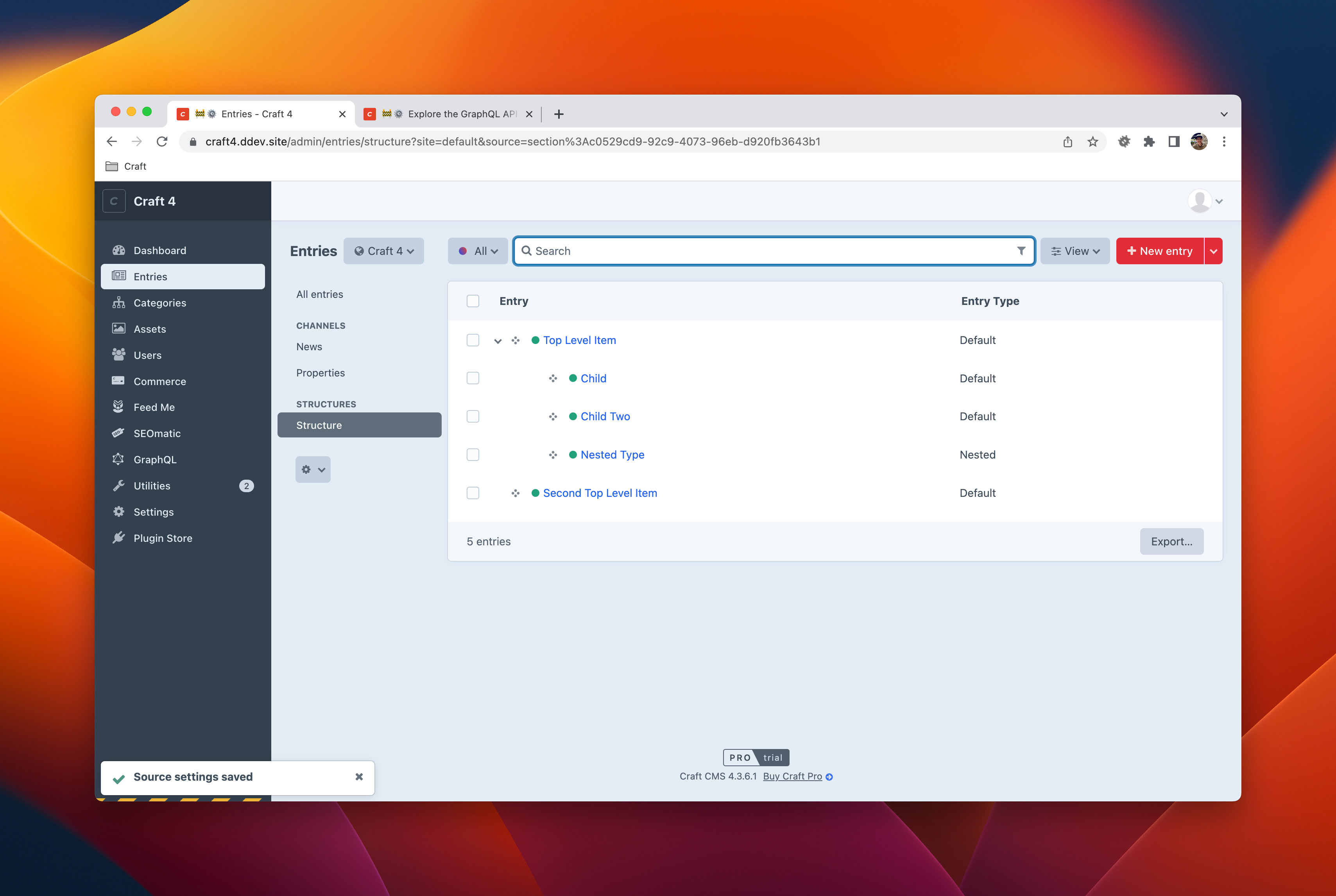Open the Child Two entry link
This screenshot has height=896, width=1336.
[x=605, y=417]
